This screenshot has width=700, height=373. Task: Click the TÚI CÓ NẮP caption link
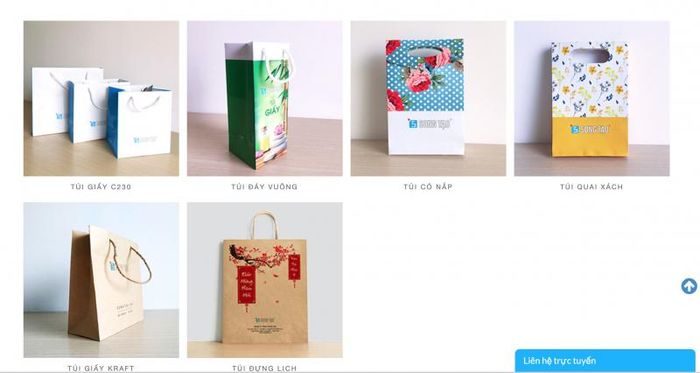click(428, 186)
